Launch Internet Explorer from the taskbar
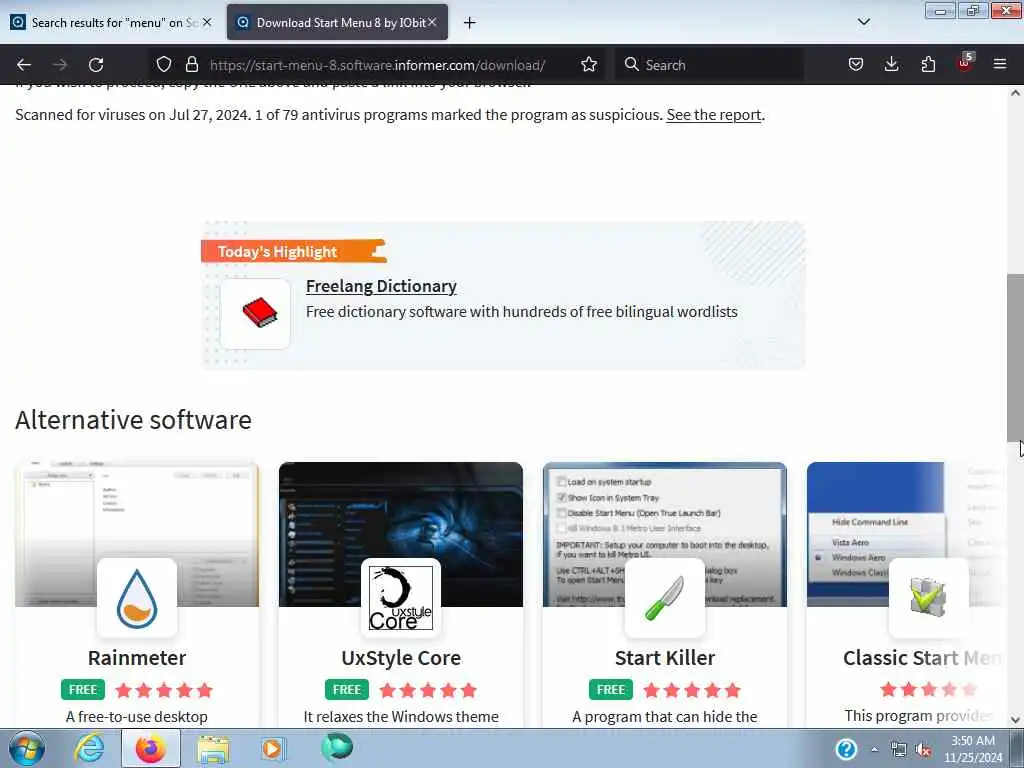Viewport: 1024px width, 768px height. coord(89,749)
